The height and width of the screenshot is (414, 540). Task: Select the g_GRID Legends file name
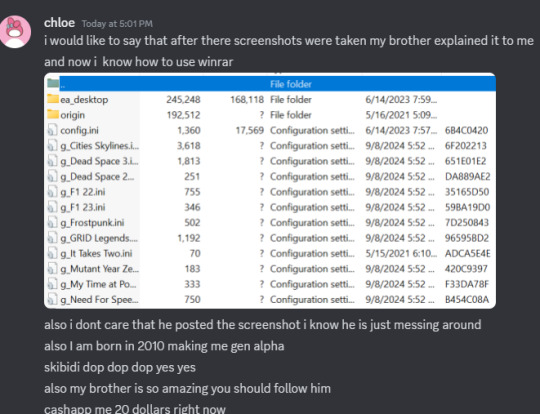click(99, 238)
